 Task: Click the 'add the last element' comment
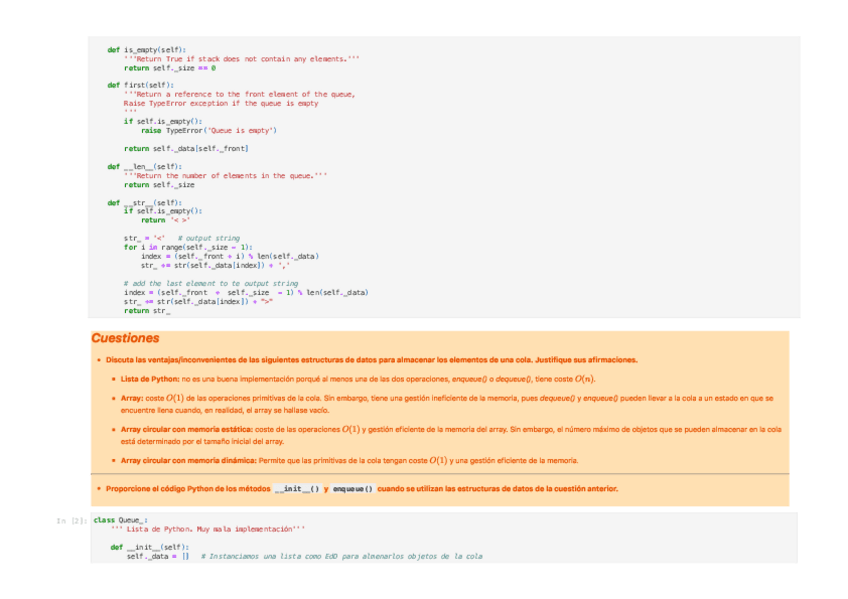click(x=211, y=283)
